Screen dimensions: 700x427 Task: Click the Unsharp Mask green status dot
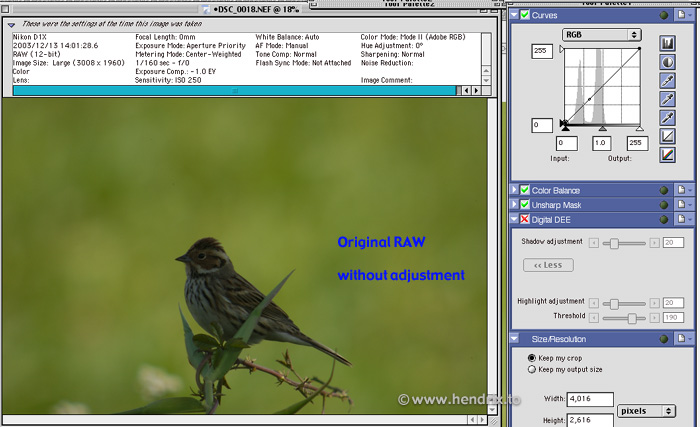664,205
